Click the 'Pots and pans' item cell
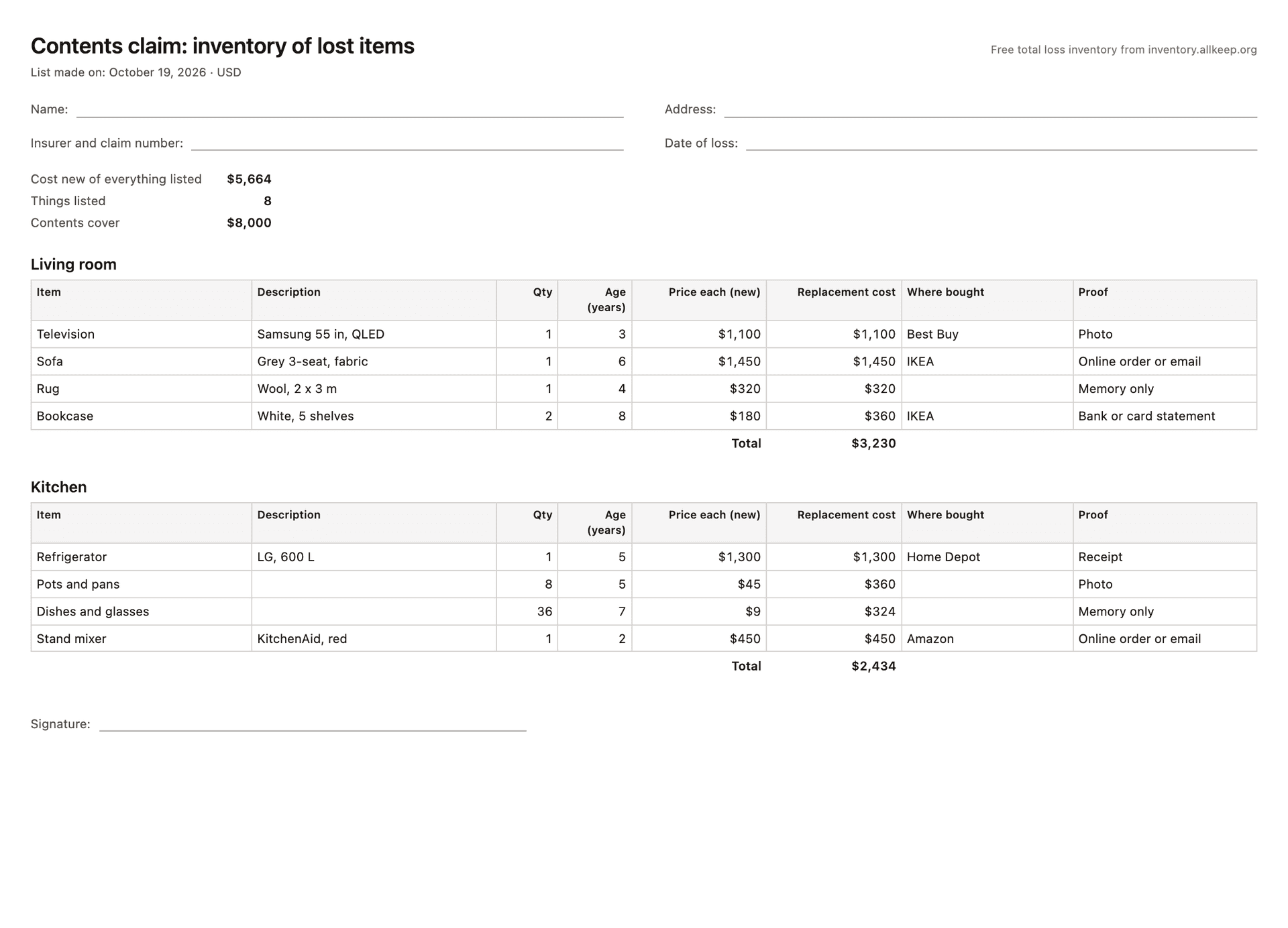 click(142, 585)
